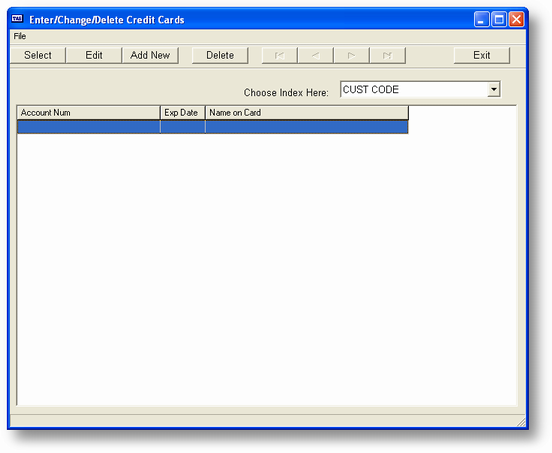
Task: Sort by the Account Num column header
Action: coord(88,113)
